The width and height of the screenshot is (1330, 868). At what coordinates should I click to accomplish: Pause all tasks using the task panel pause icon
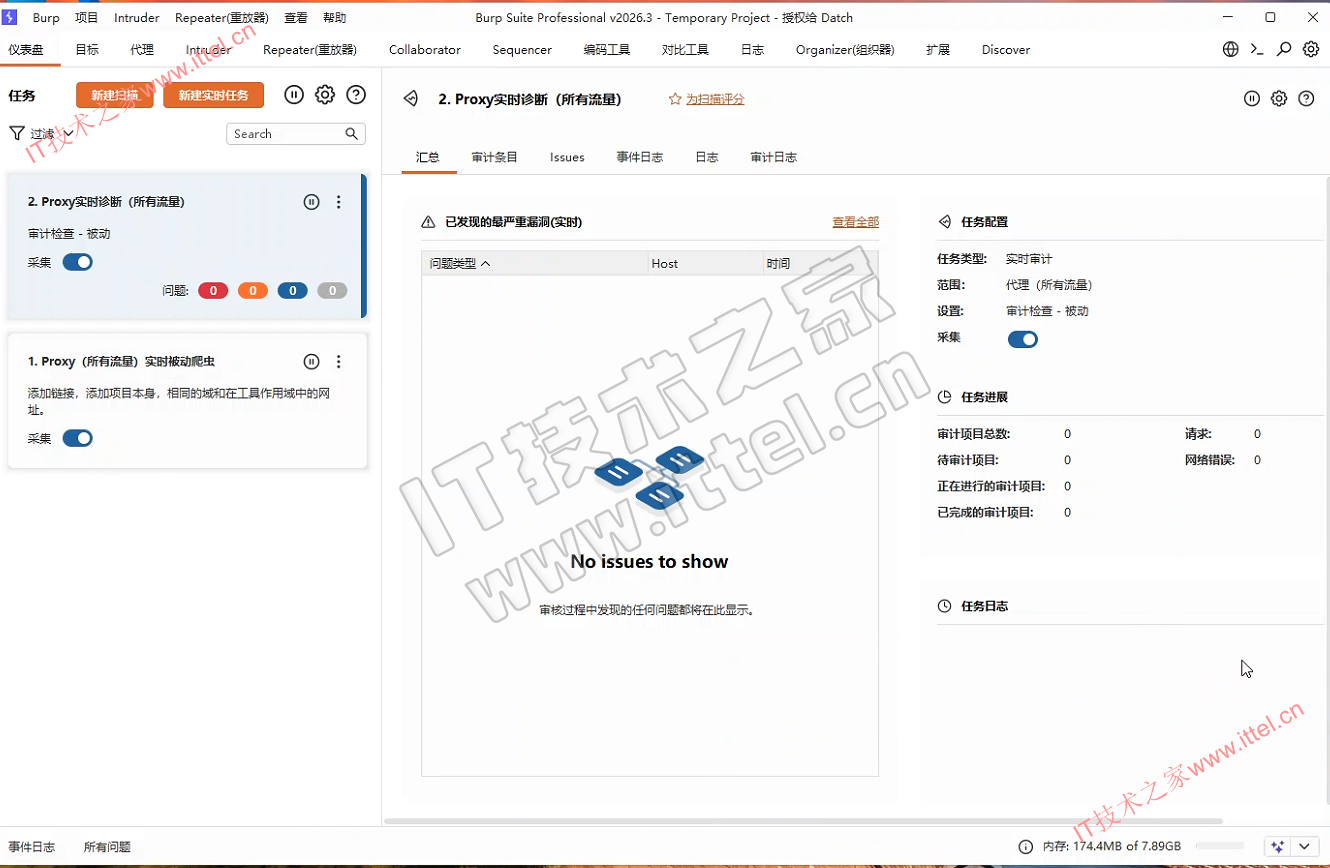294,95
